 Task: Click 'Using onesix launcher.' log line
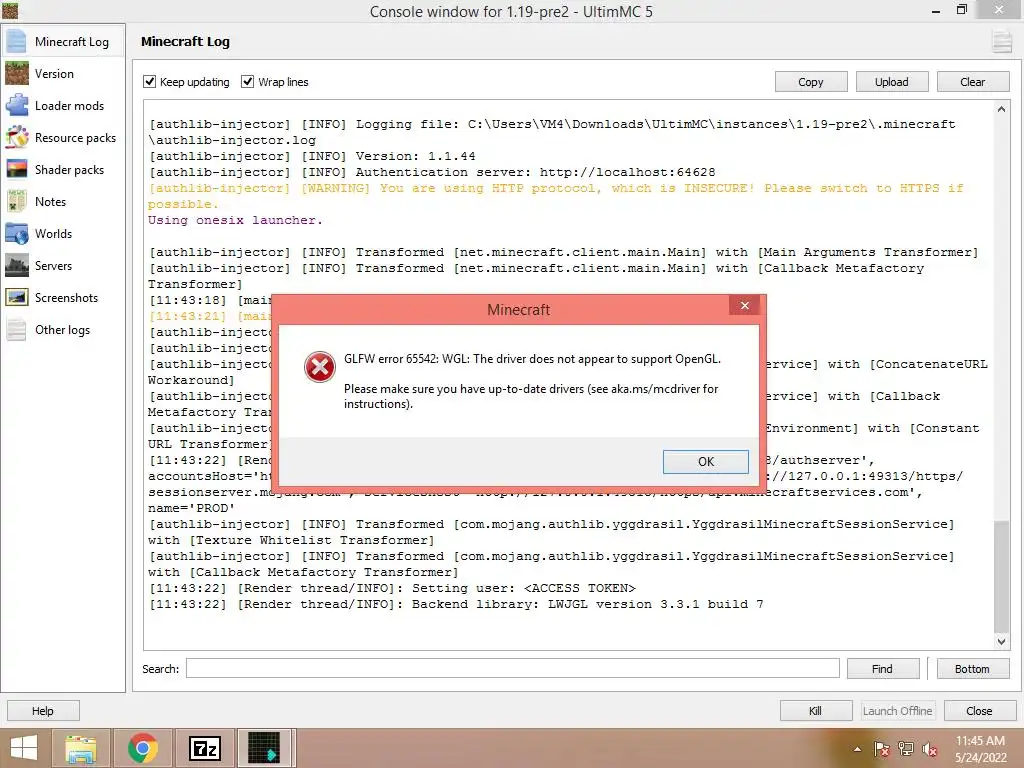coord(235,220)
